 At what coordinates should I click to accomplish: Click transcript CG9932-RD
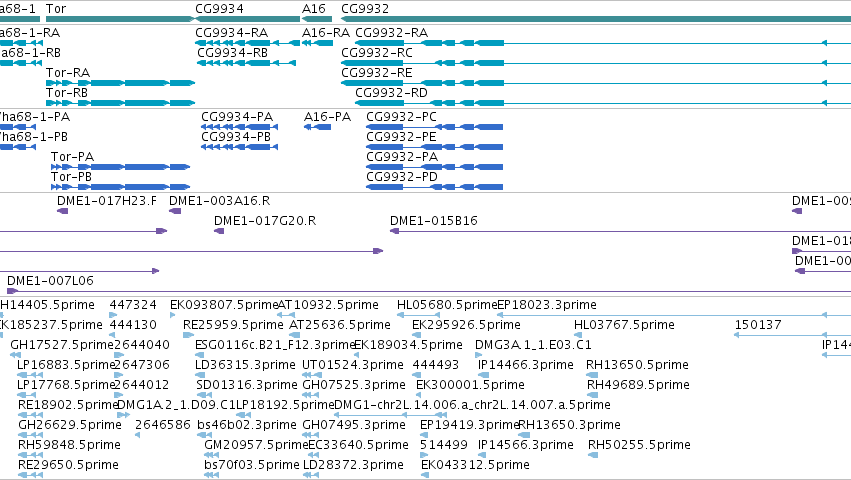coord(391,93)
